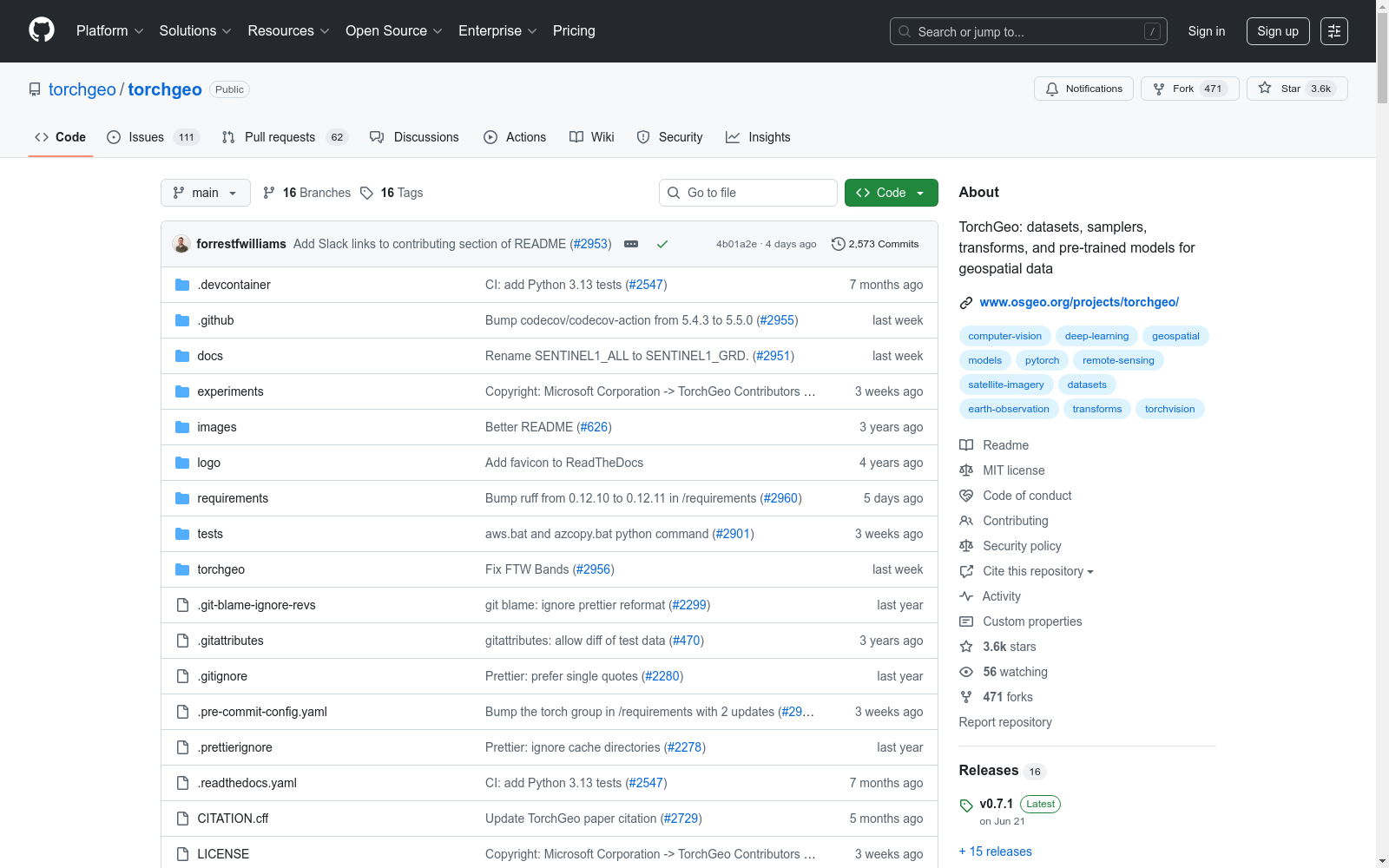The image size is (1389, 868).
Task: Open .pre-commit-config.yaml file
Action: tap(262, 712)
